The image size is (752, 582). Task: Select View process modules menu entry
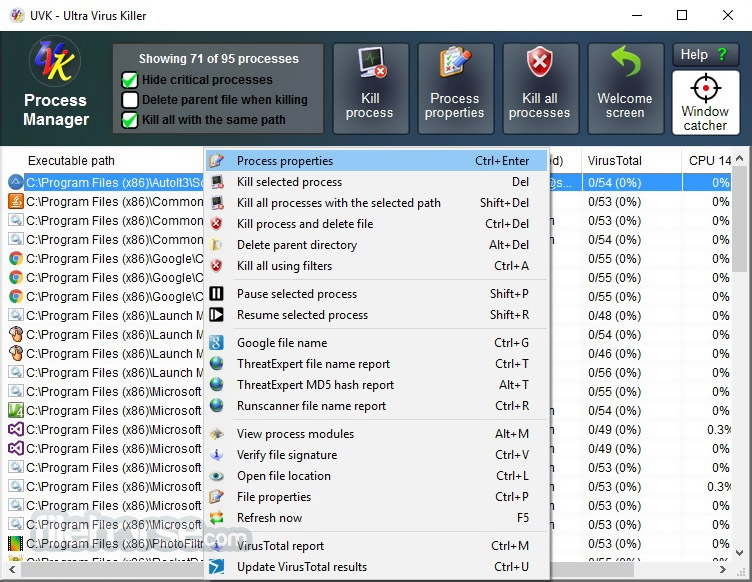(x=376, y=434)
